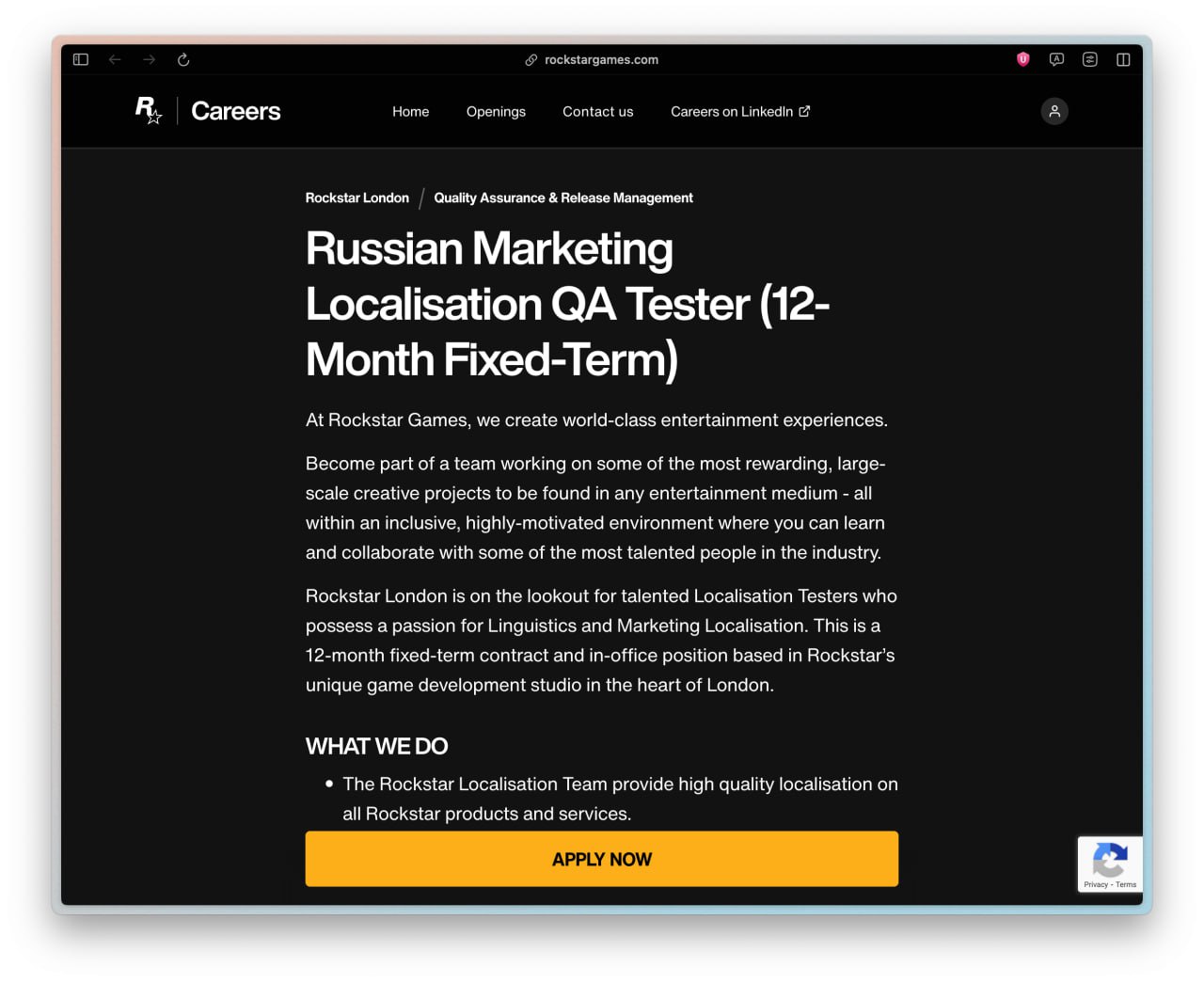
Task: Follow the Rockstar London breadcrumb link
Action: [357, 198]
